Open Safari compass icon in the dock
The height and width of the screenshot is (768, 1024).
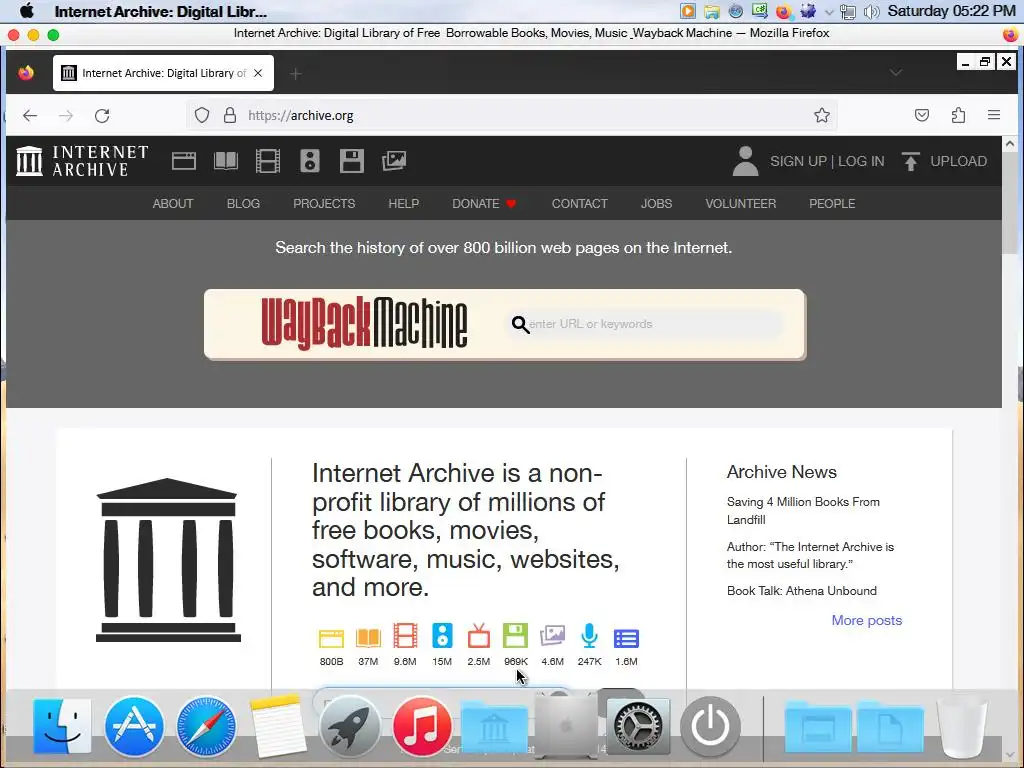pos(206,726)
